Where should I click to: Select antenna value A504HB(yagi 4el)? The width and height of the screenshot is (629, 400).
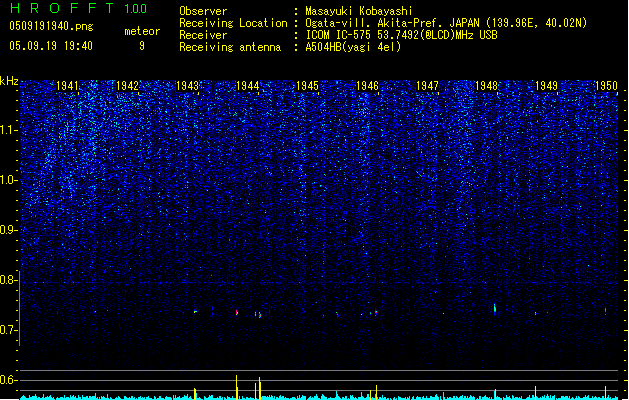(353, 47)
